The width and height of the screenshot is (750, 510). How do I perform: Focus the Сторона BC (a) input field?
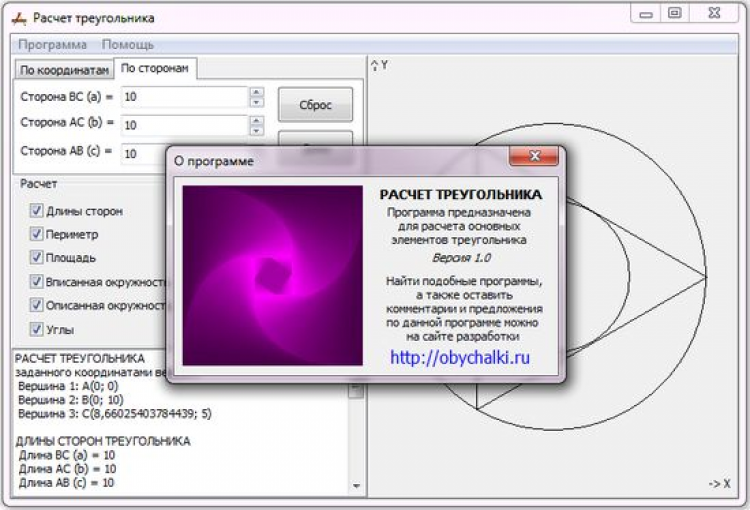coord(184,97)
